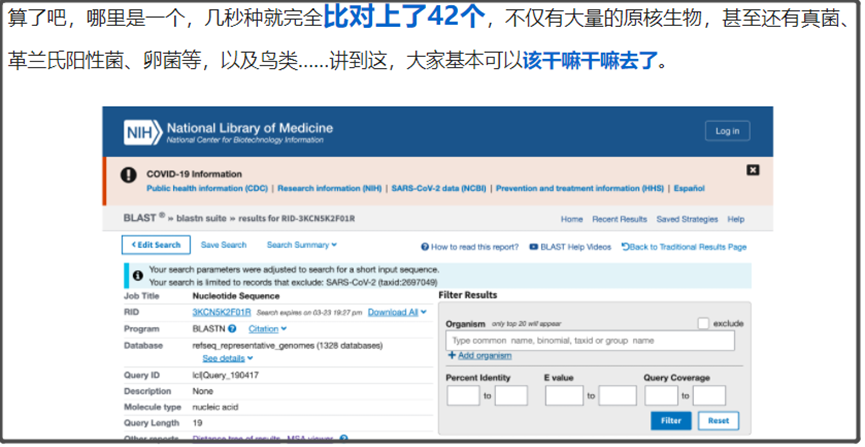The image size is (865, 447).
Task: Expand the Search Summary dropdown
Action: [x=302, y=244]
